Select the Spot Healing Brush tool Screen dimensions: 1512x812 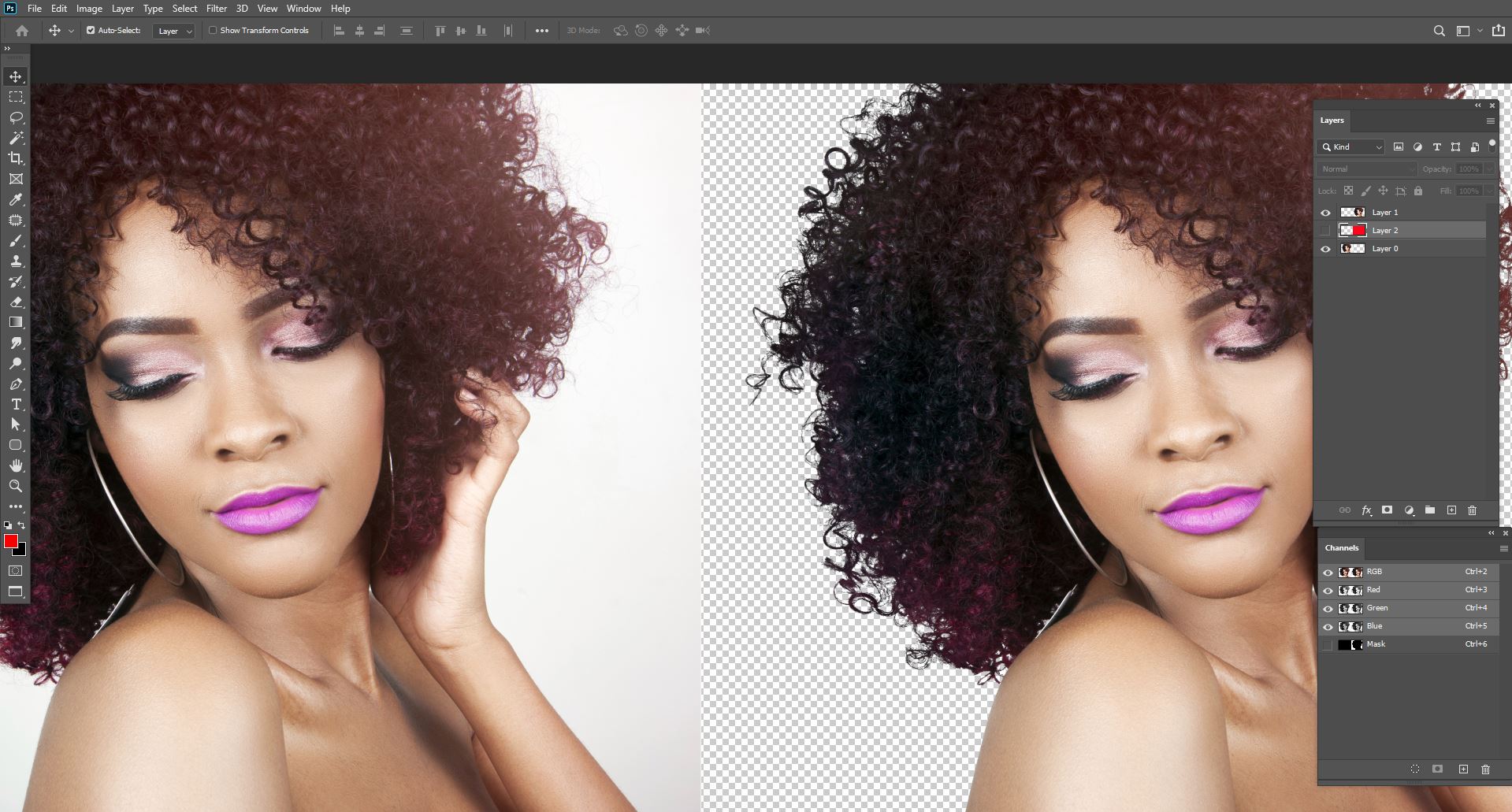pyautogui.click(x=16, y=221)
